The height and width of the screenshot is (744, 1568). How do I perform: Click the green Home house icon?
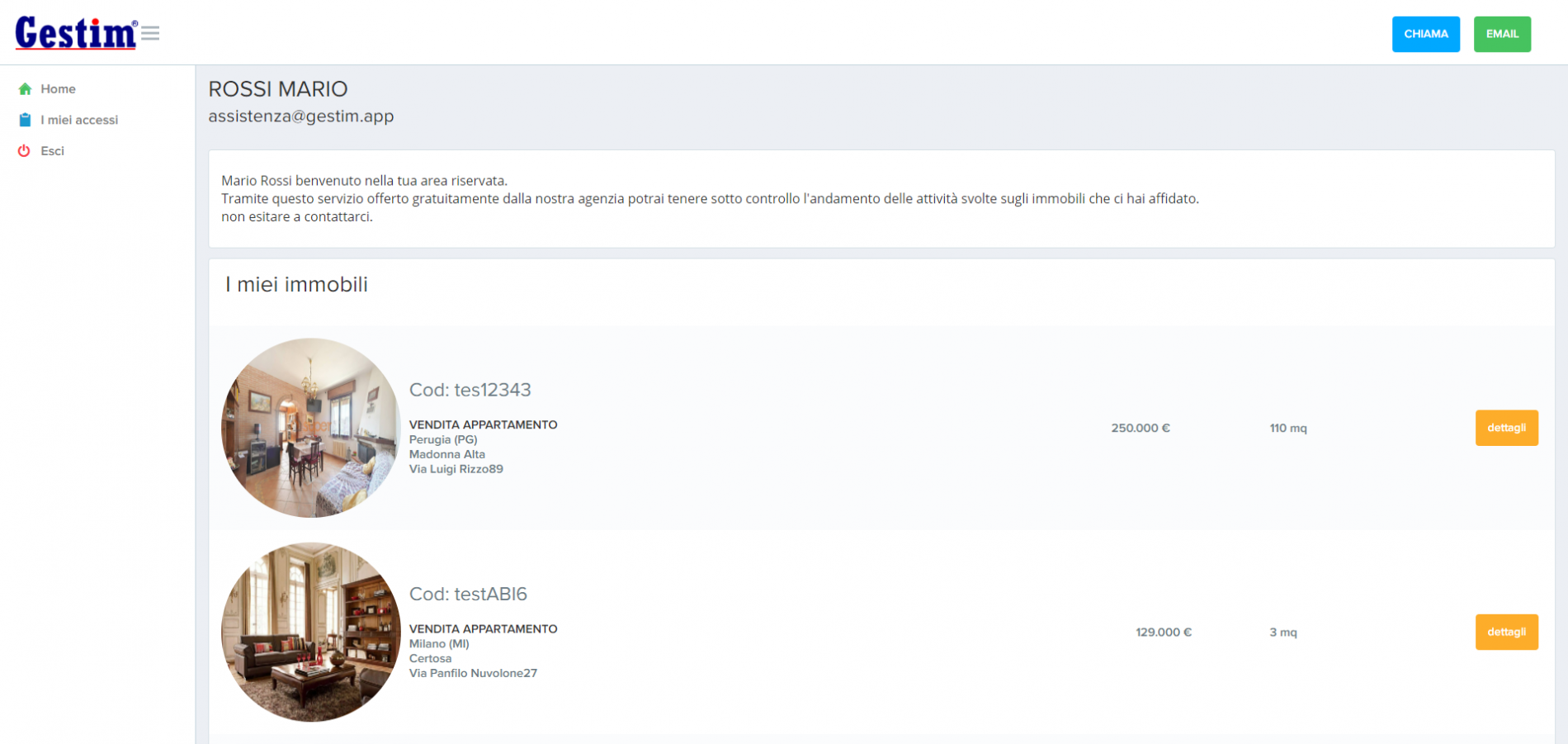(x=25, y=88)
